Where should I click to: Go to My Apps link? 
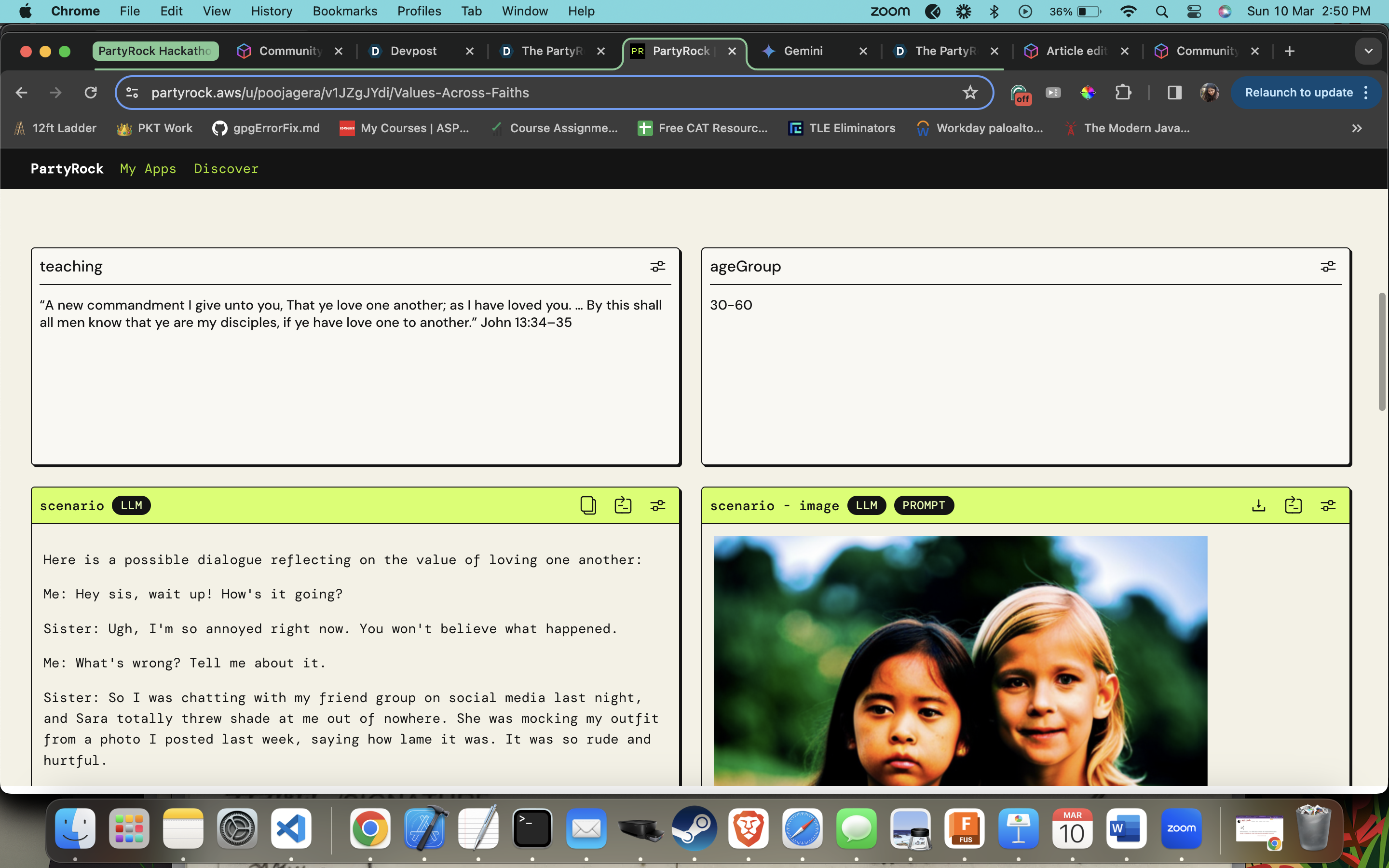(x=148, y=169)
